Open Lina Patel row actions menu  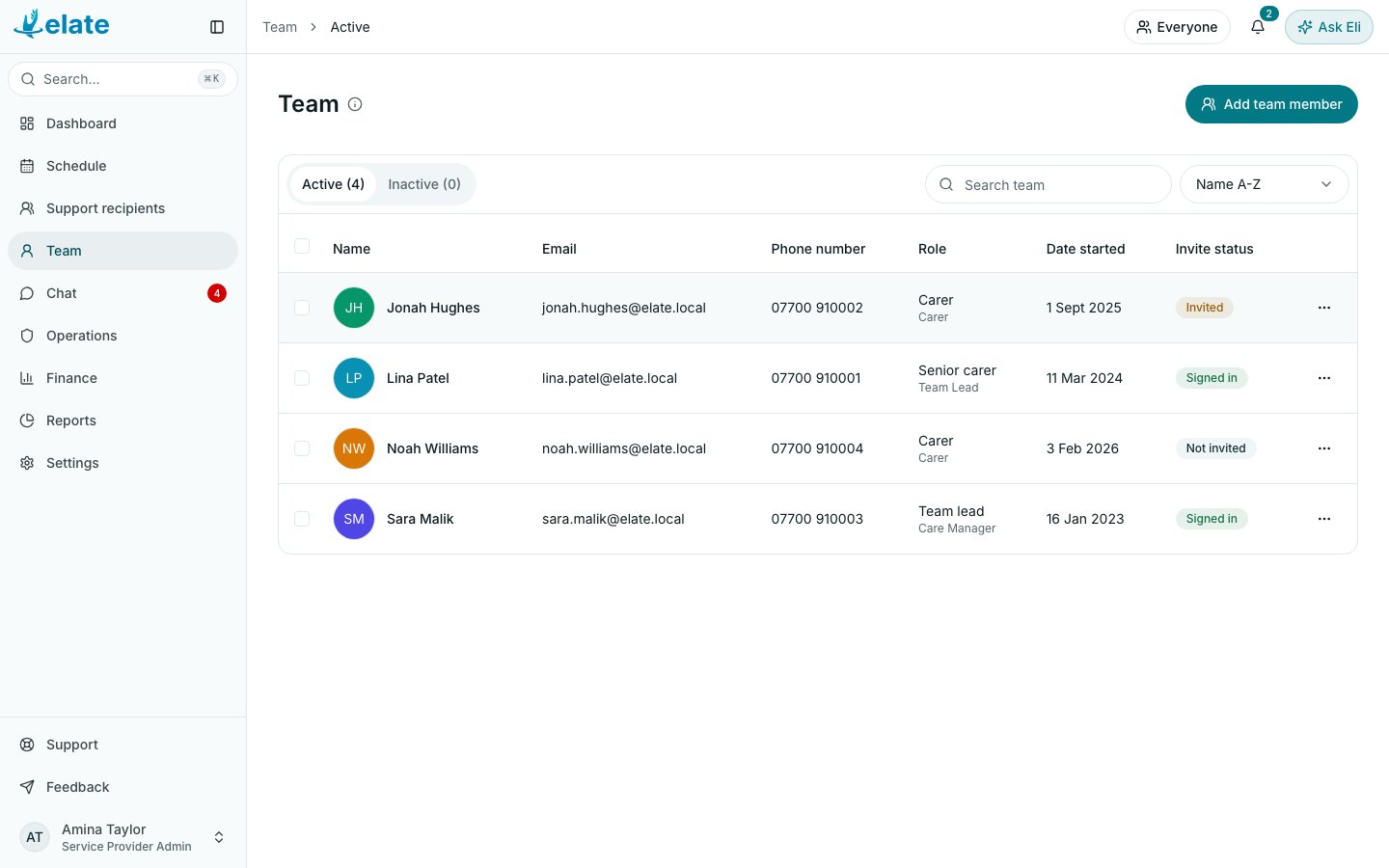1324,378
